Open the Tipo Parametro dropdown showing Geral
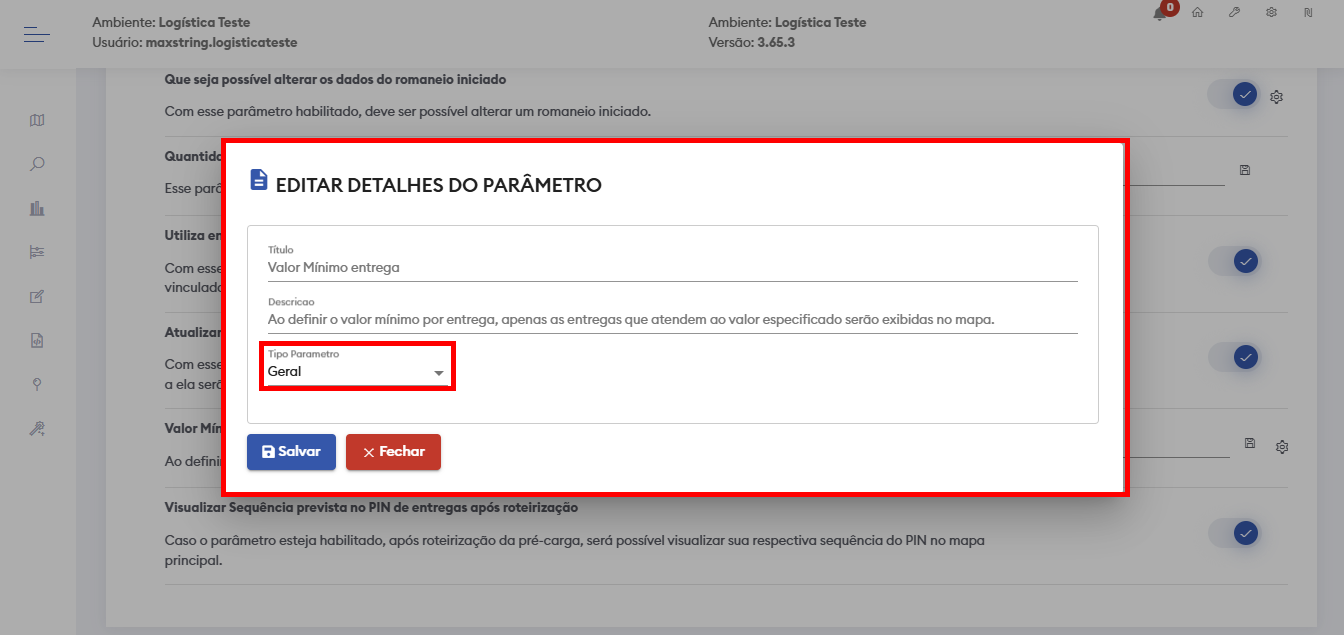1344x635 pixels. [x=357, y=371]
